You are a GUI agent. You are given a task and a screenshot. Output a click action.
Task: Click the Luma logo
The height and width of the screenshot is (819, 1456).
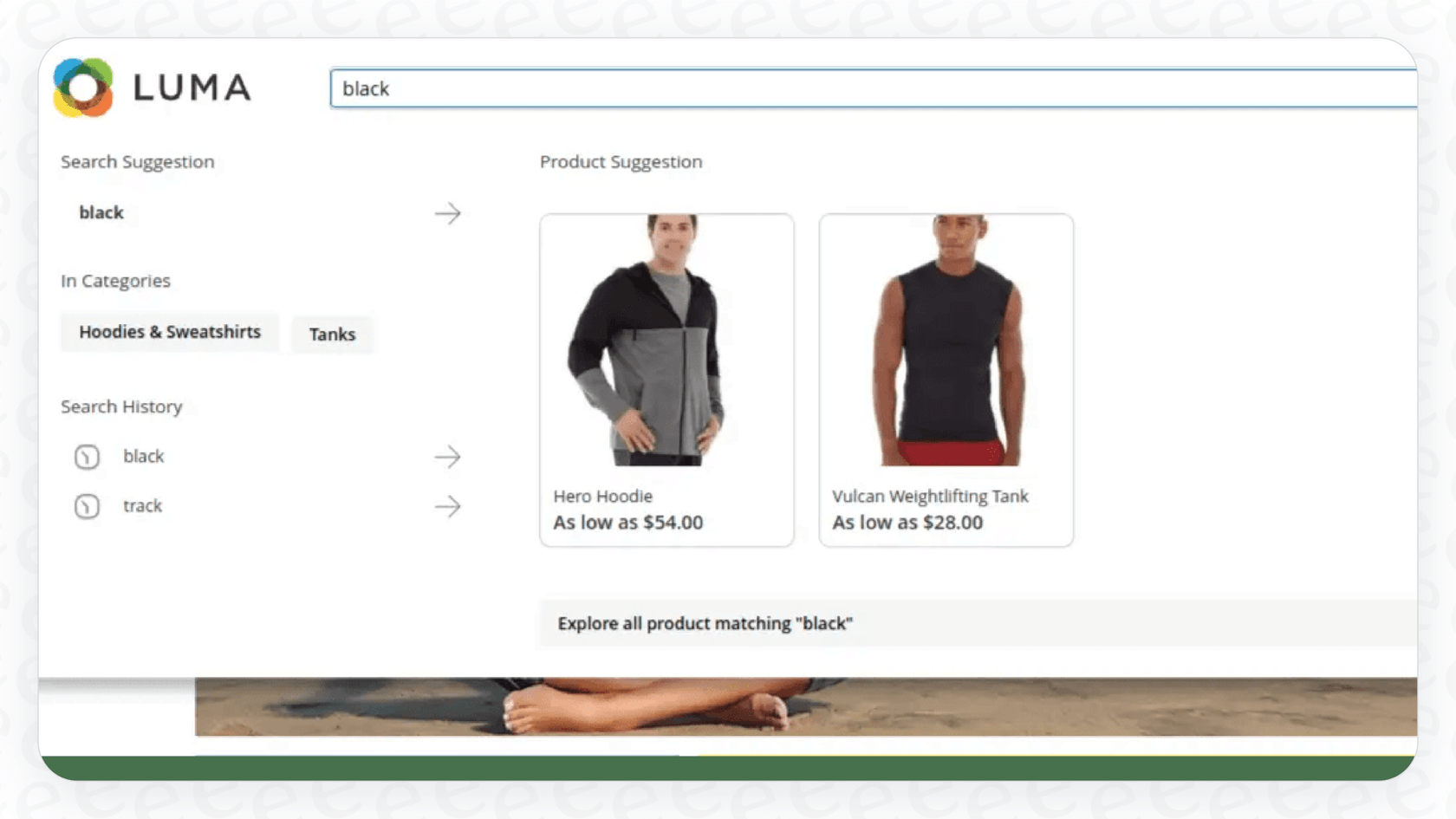[152, 88]
